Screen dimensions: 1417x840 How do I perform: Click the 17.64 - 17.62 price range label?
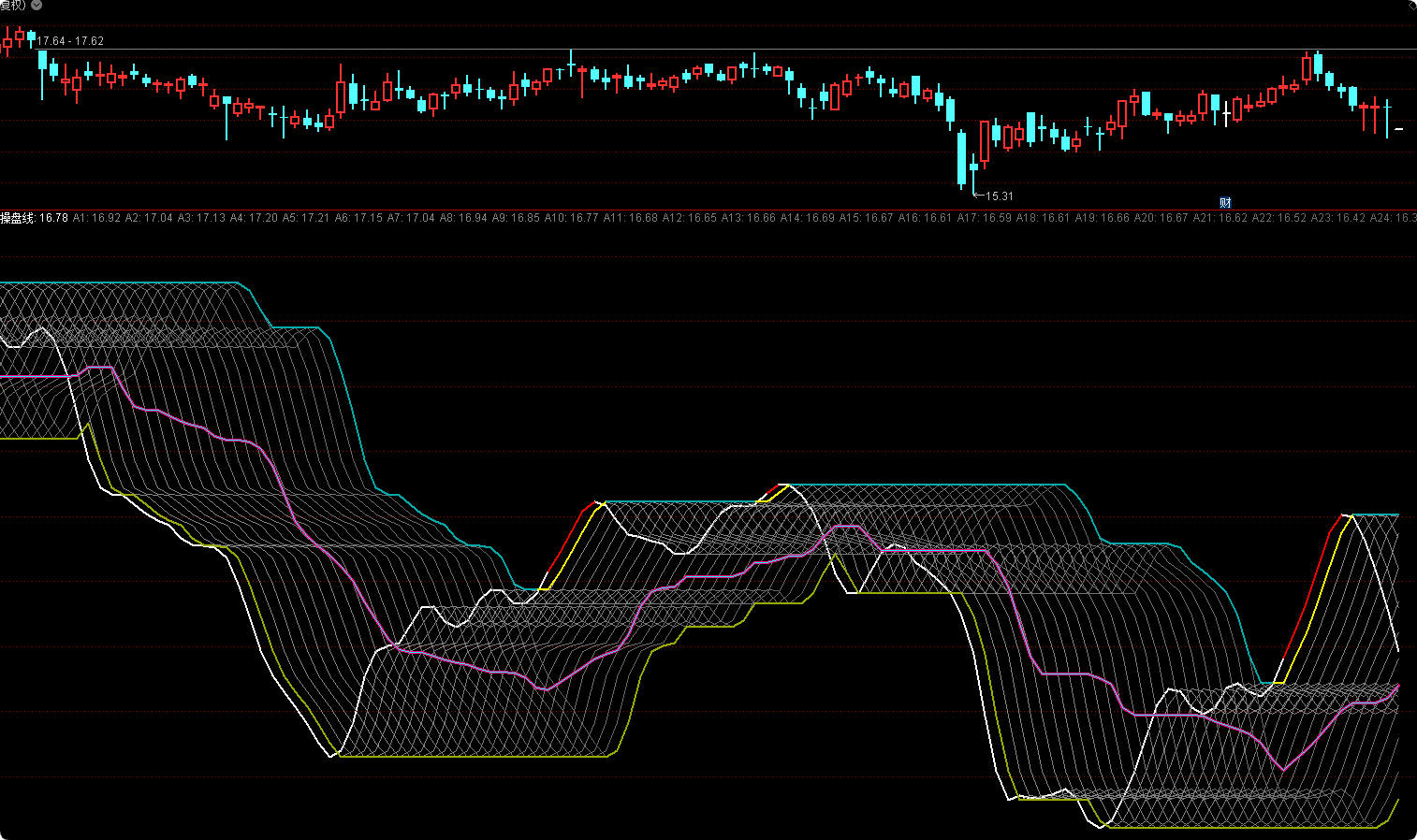pyautogui.click(x=70, y=41)
